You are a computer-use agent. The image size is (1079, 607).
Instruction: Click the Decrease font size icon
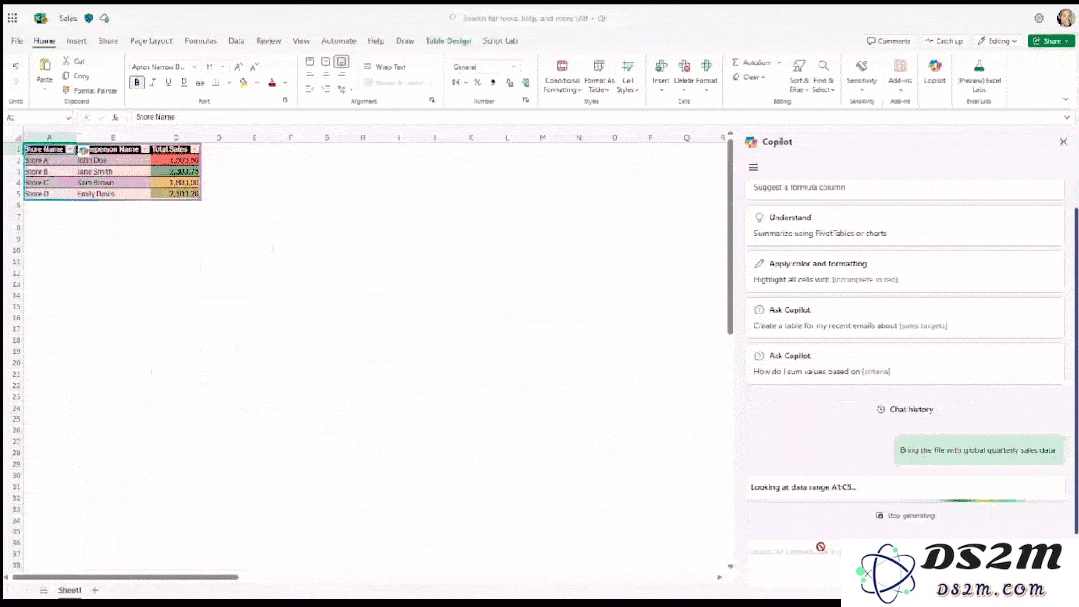point(254,67)
